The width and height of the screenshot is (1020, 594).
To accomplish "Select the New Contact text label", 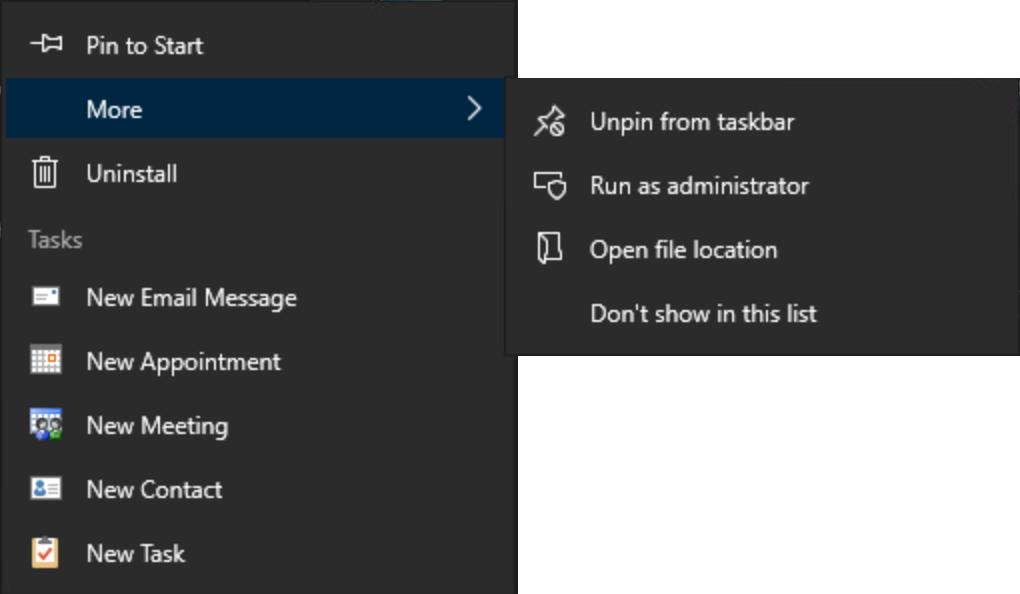I will click(x=154, y=489).
